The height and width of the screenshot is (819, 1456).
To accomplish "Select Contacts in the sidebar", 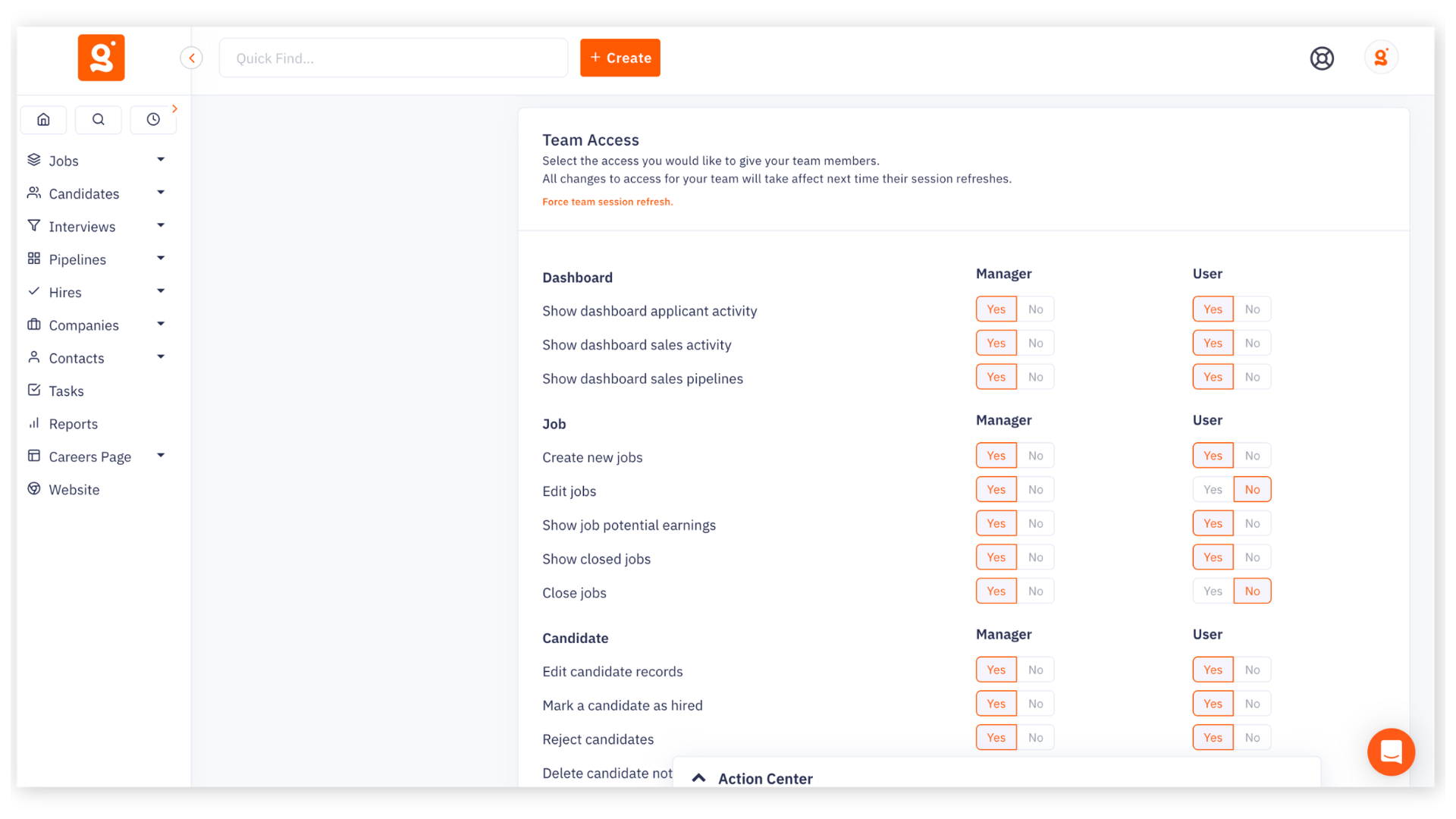I will (x=76, y=357).
